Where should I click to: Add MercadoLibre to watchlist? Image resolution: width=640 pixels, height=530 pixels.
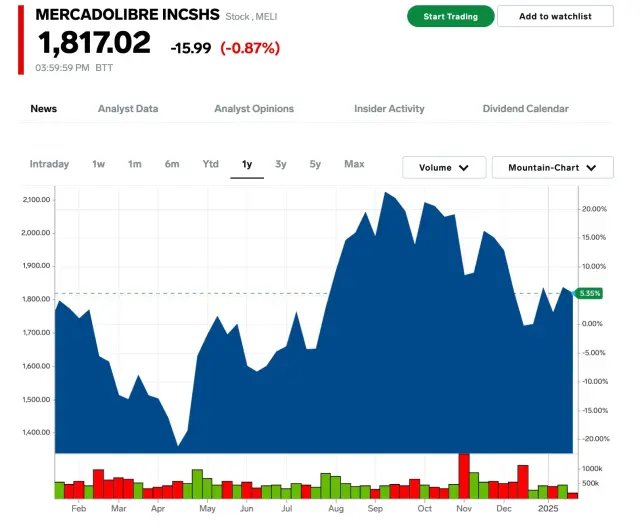(x=555, y=16)
